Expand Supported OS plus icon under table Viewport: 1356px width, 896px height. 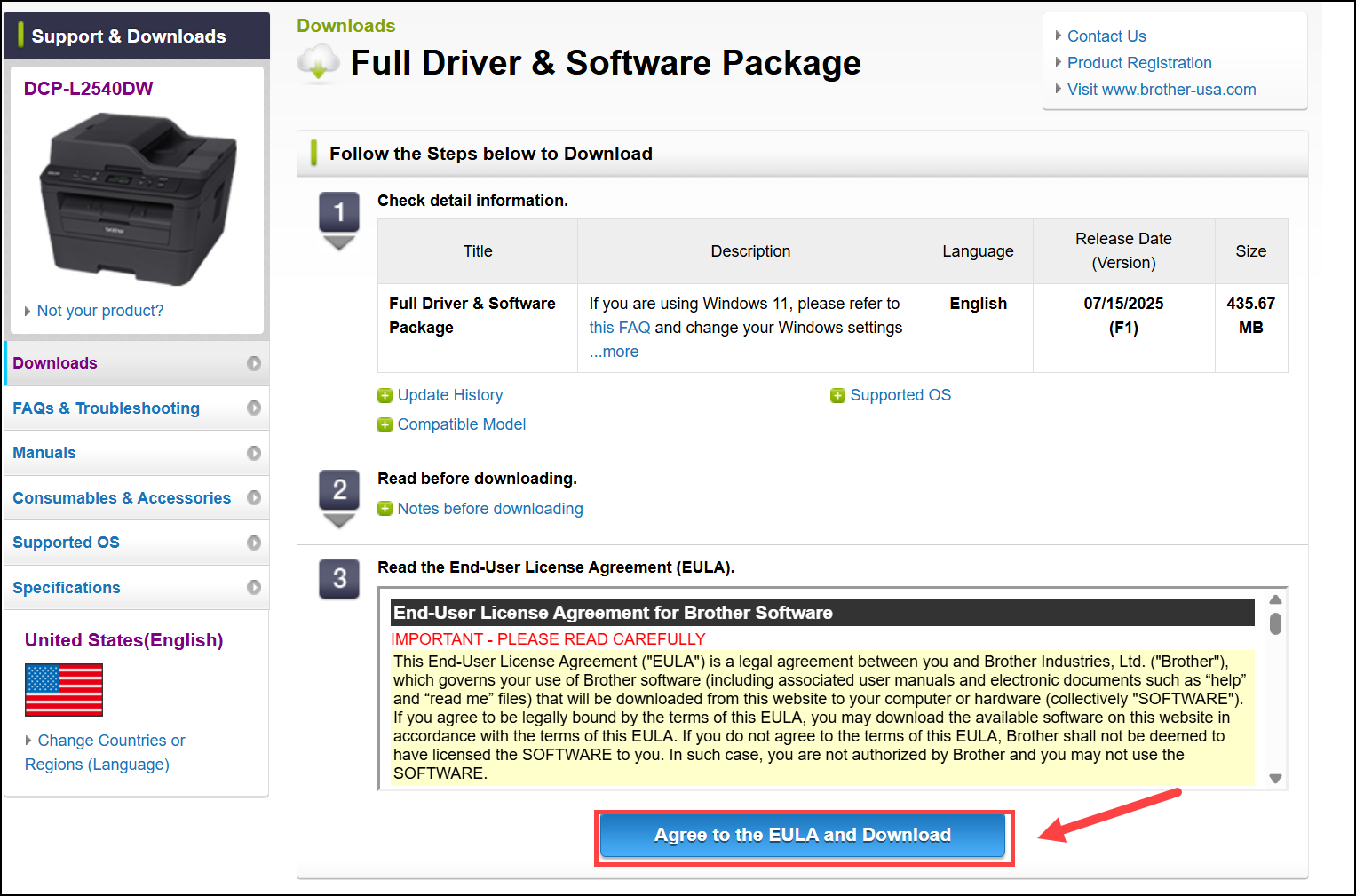[x=837, y=396]
